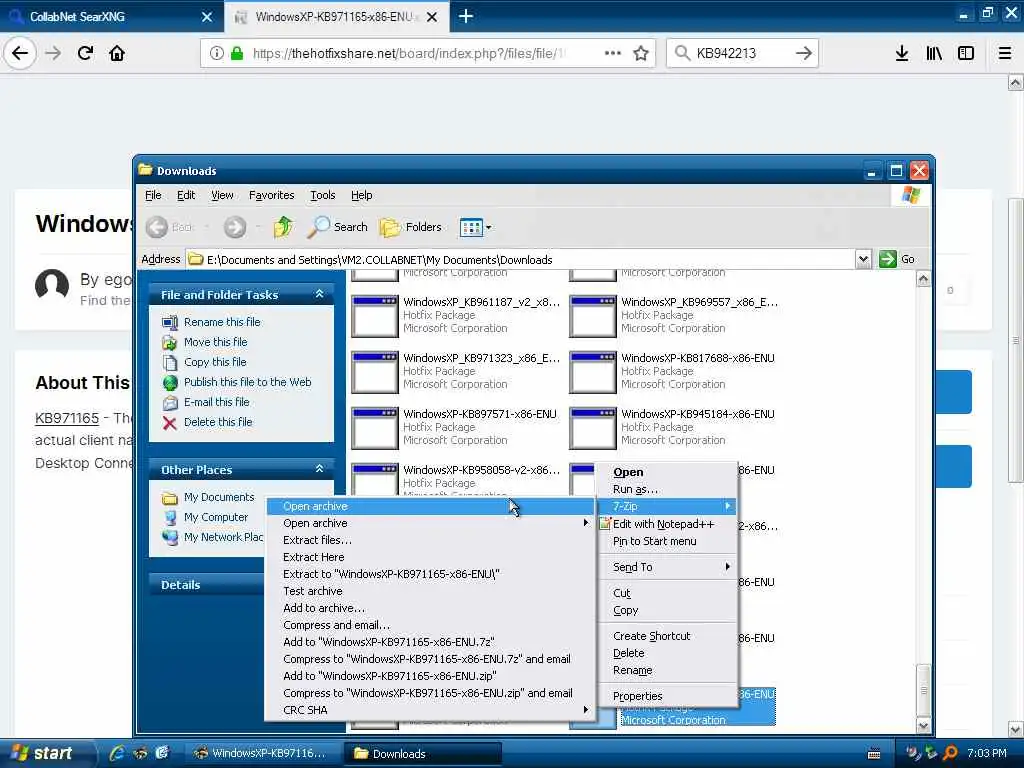The image size is (1024, 768).
Task: Choose Extract files... in 7-Zip menu
Action: [430, 540]
